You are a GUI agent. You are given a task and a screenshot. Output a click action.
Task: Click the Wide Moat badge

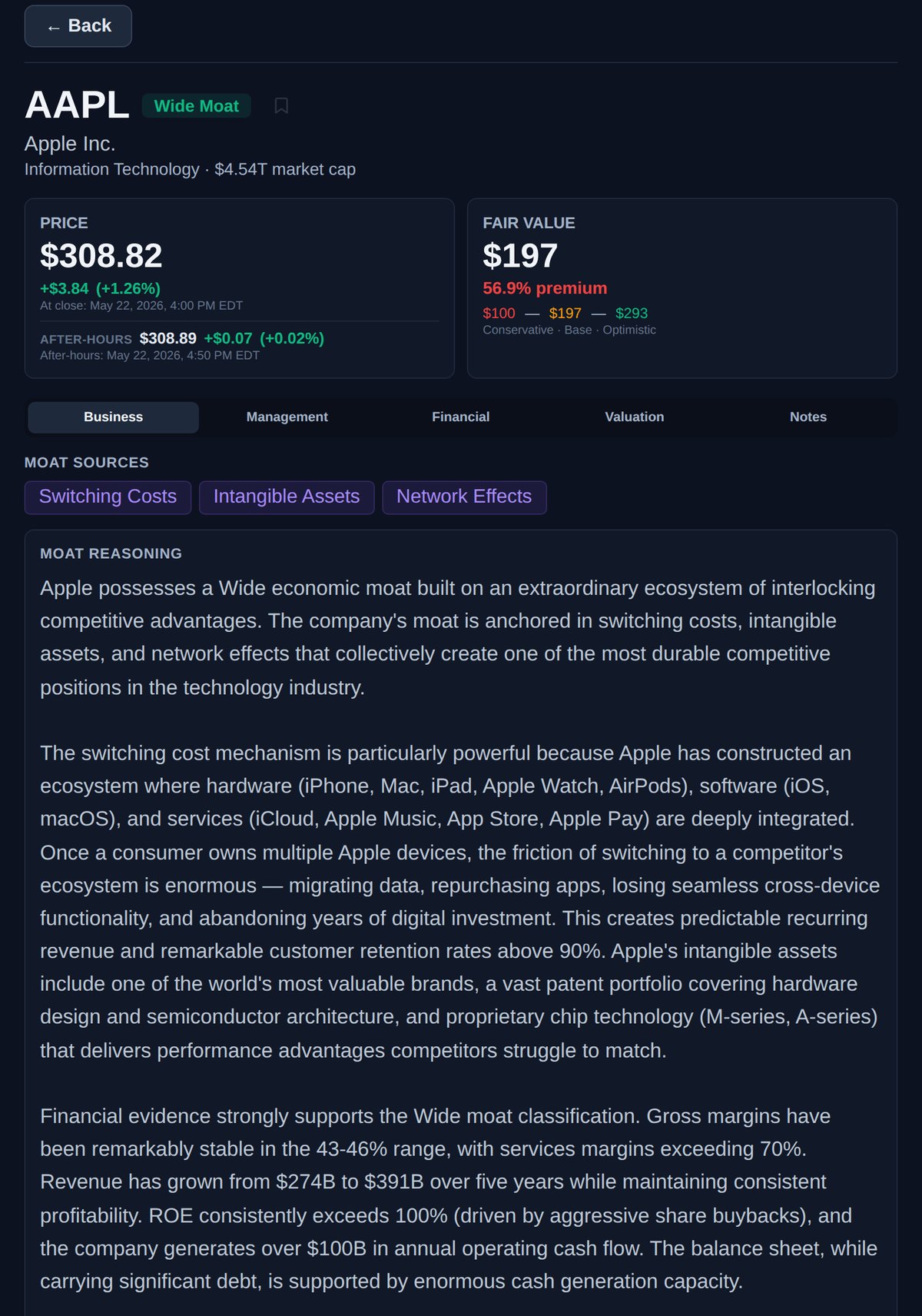coord(197,106)
